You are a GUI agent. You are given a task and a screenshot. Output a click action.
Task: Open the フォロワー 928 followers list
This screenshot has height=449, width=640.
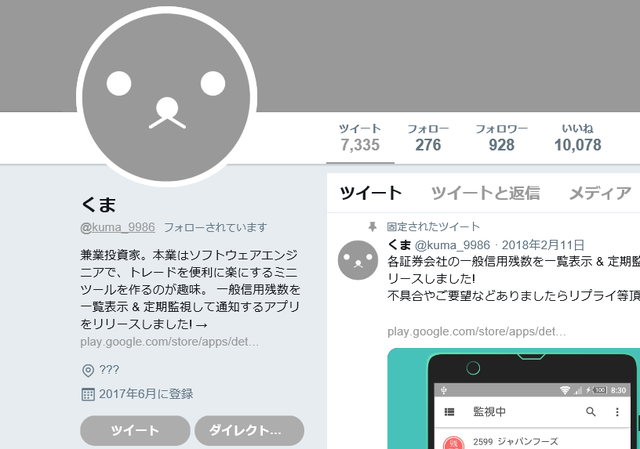coord(502,138)
